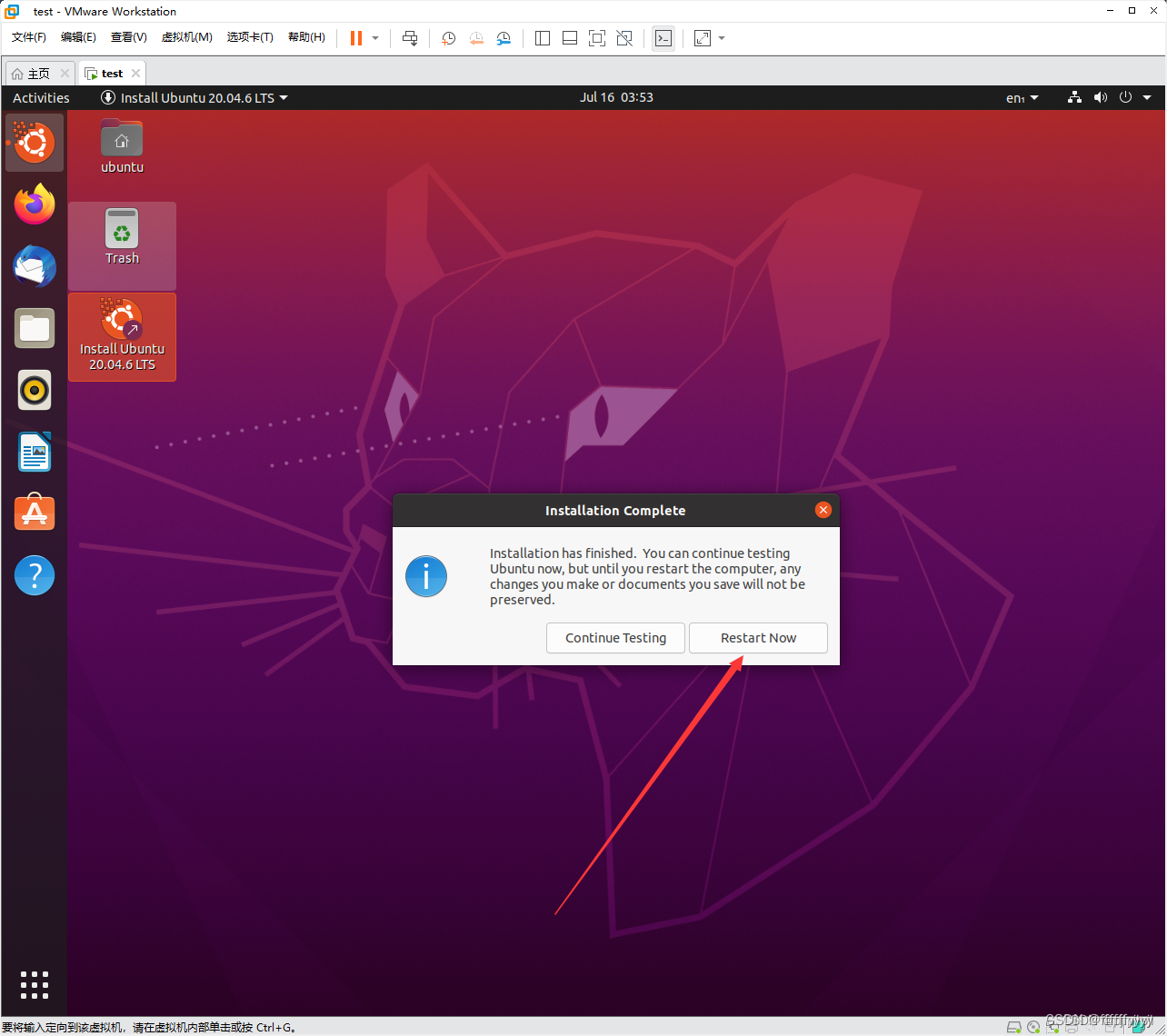Open Rhythmbox from the dock
The height and width of the screenshot is (1036, 1167).
35,390
